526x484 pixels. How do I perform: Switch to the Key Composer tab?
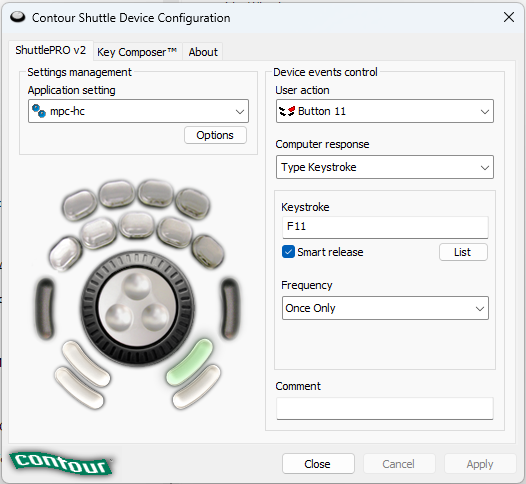point(137,52)
